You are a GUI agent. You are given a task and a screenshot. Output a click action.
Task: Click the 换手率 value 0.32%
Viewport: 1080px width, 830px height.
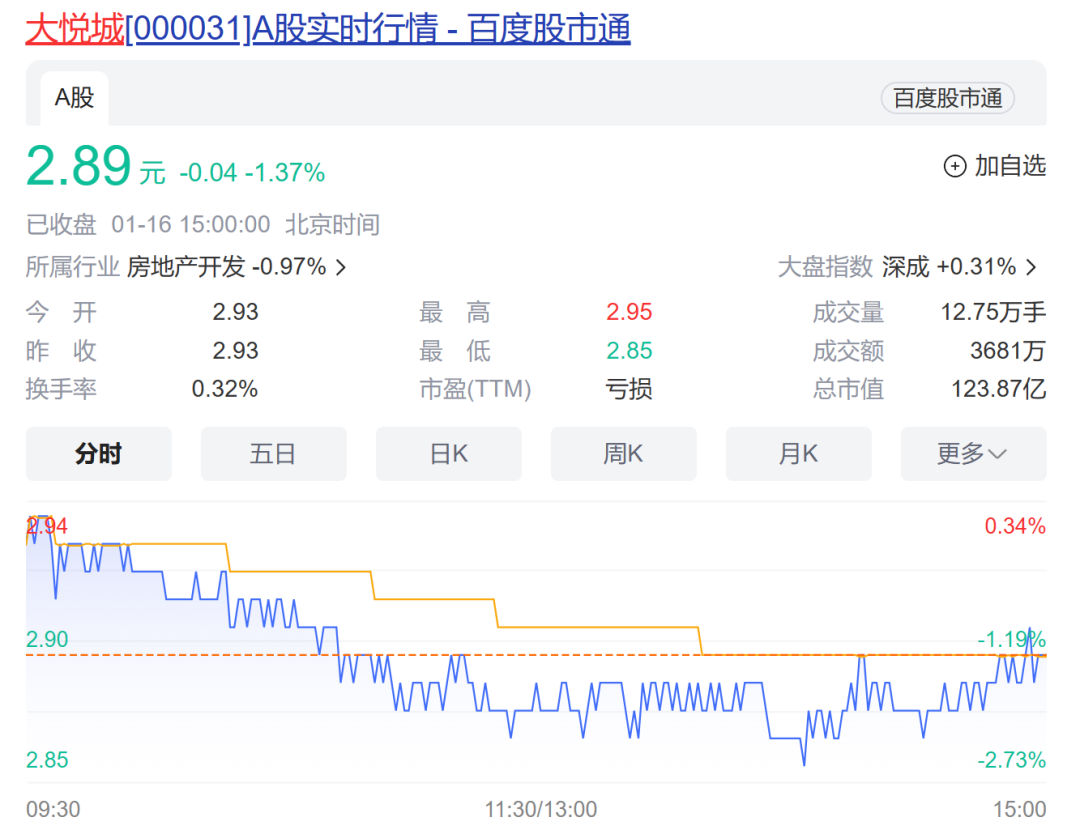(225, 389)
